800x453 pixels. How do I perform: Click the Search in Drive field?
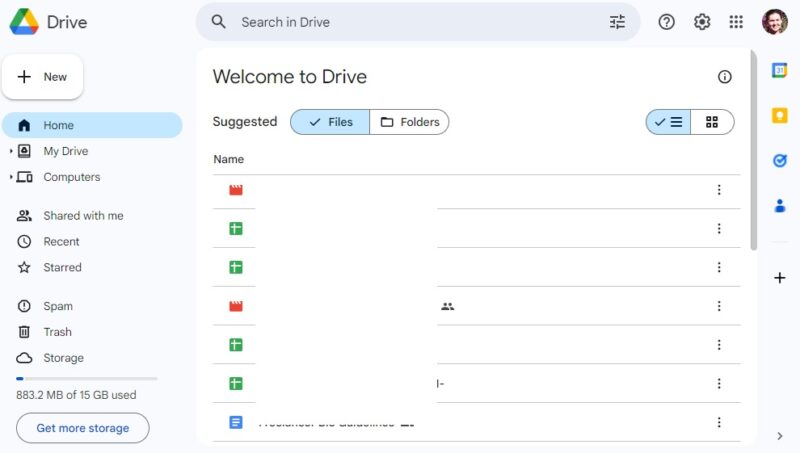(418, 22)
